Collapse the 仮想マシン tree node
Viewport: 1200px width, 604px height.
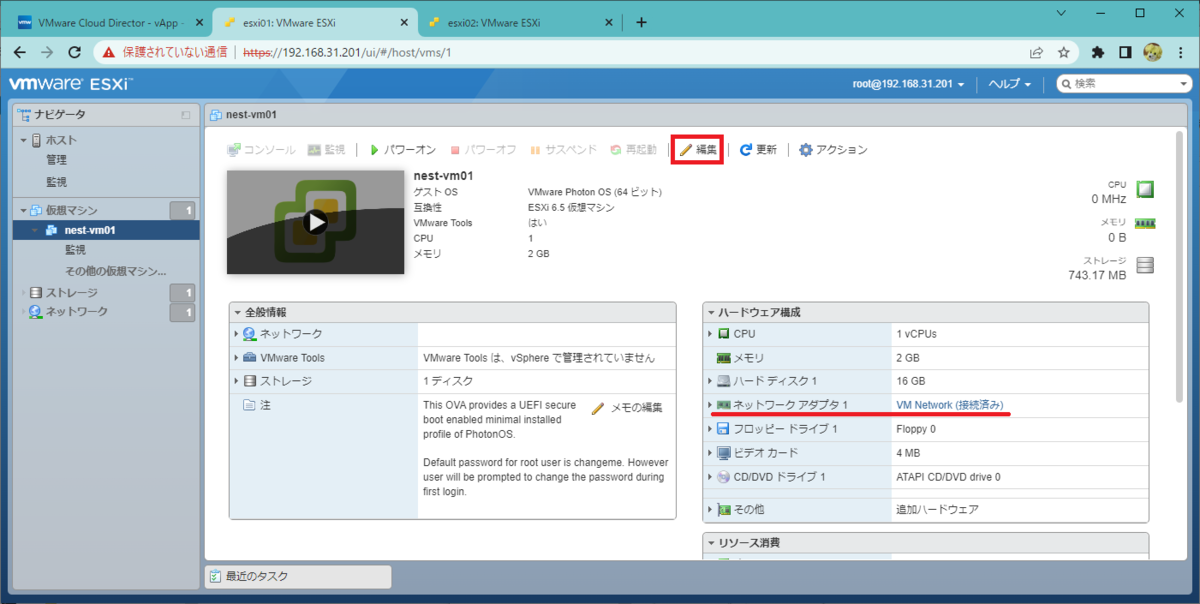click(x=24, y=210)
